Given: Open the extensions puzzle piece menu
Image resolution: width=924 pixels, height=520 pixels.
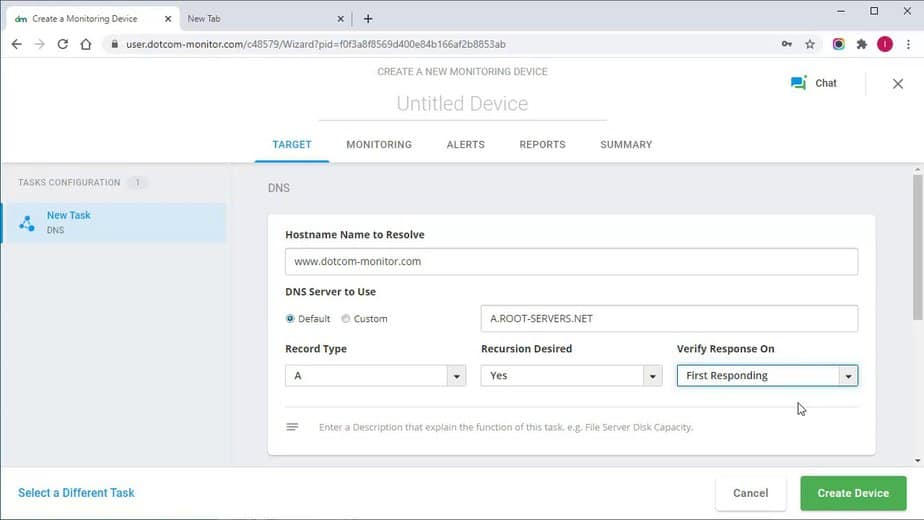Looking at the screenshot, I should pyautogui.click(x=862, y=44).
